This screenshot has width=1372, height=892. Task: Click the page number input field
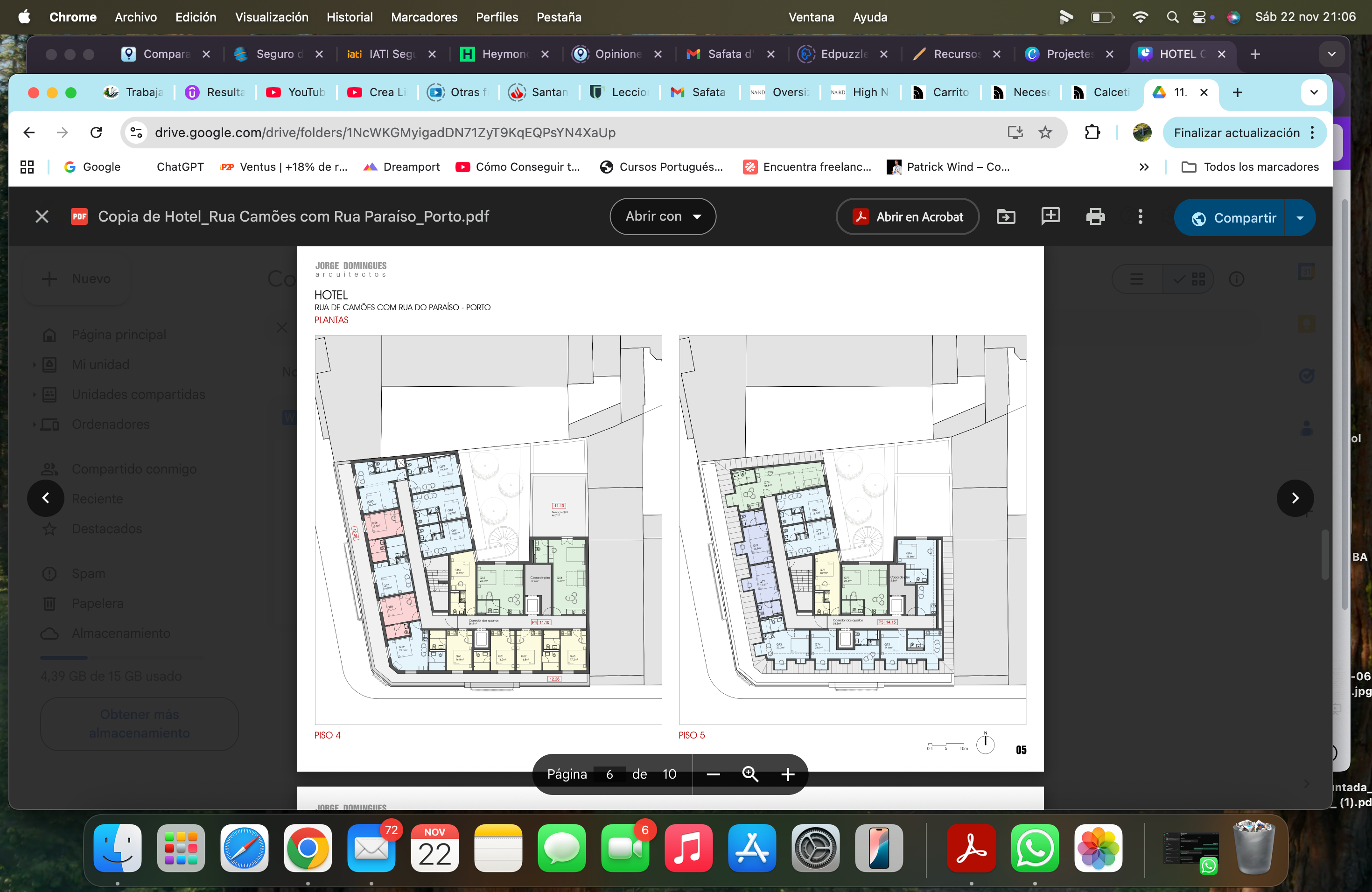pos(609,774)
